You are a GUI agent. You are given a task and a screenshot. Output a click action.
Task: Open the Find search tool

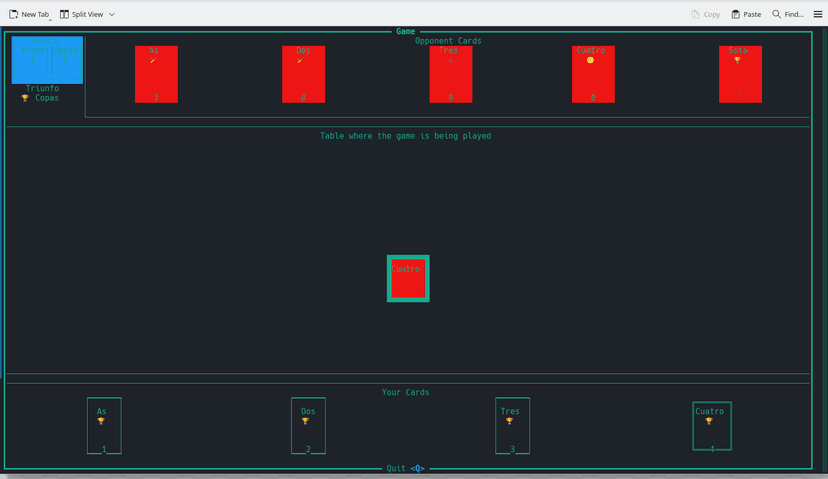click(788, 14)
